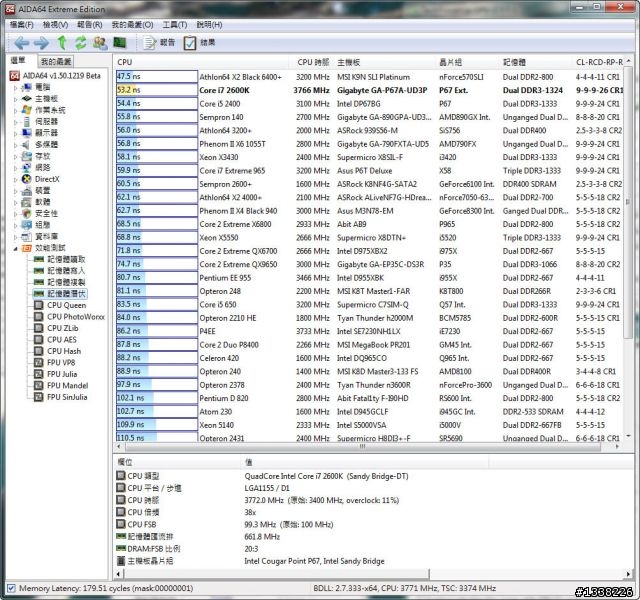Screen dimensions: 640x600
Task: Expand the operating system node with Windows flag
Action: pos(16,110)
